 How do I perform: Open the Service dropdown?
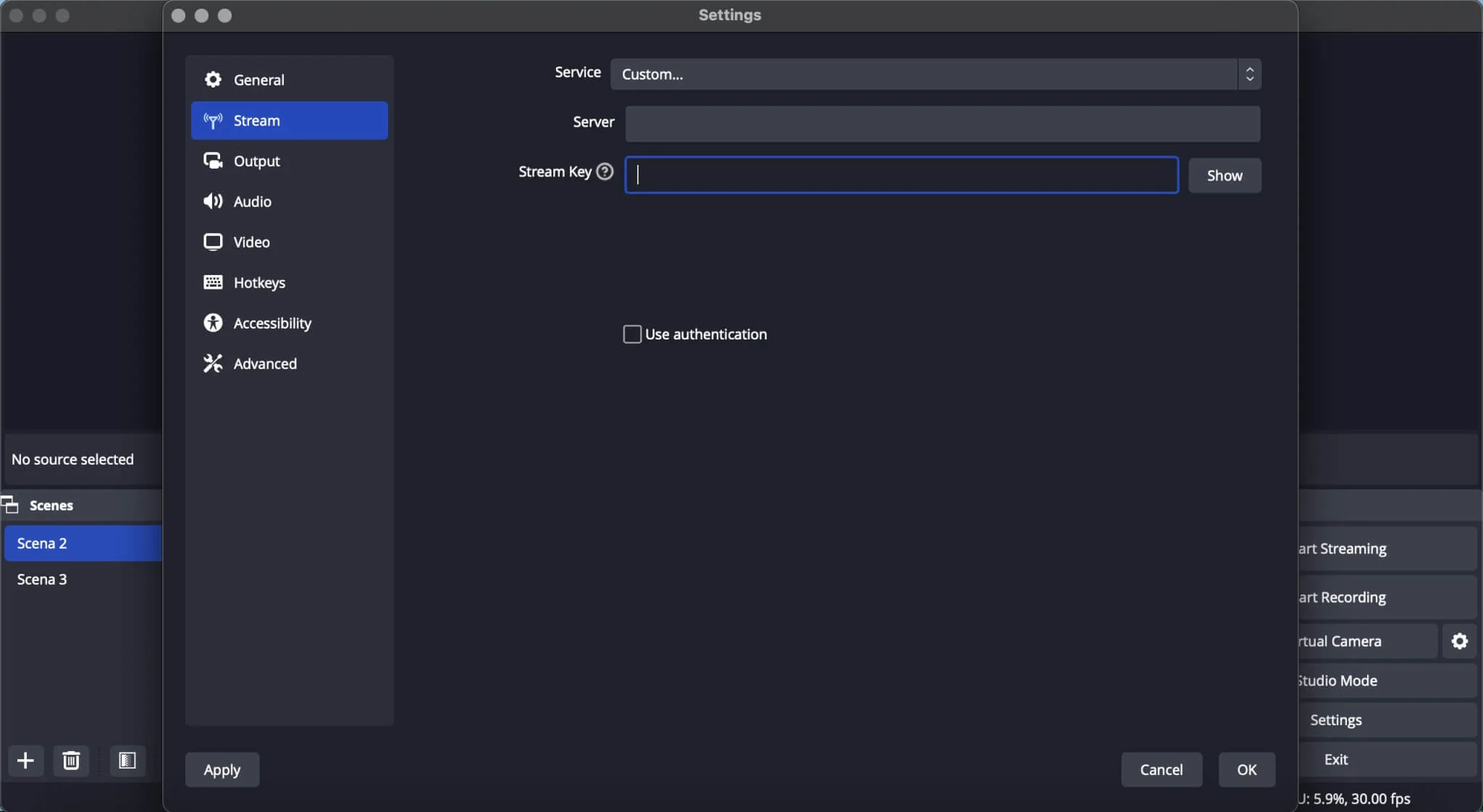(936, 74)
